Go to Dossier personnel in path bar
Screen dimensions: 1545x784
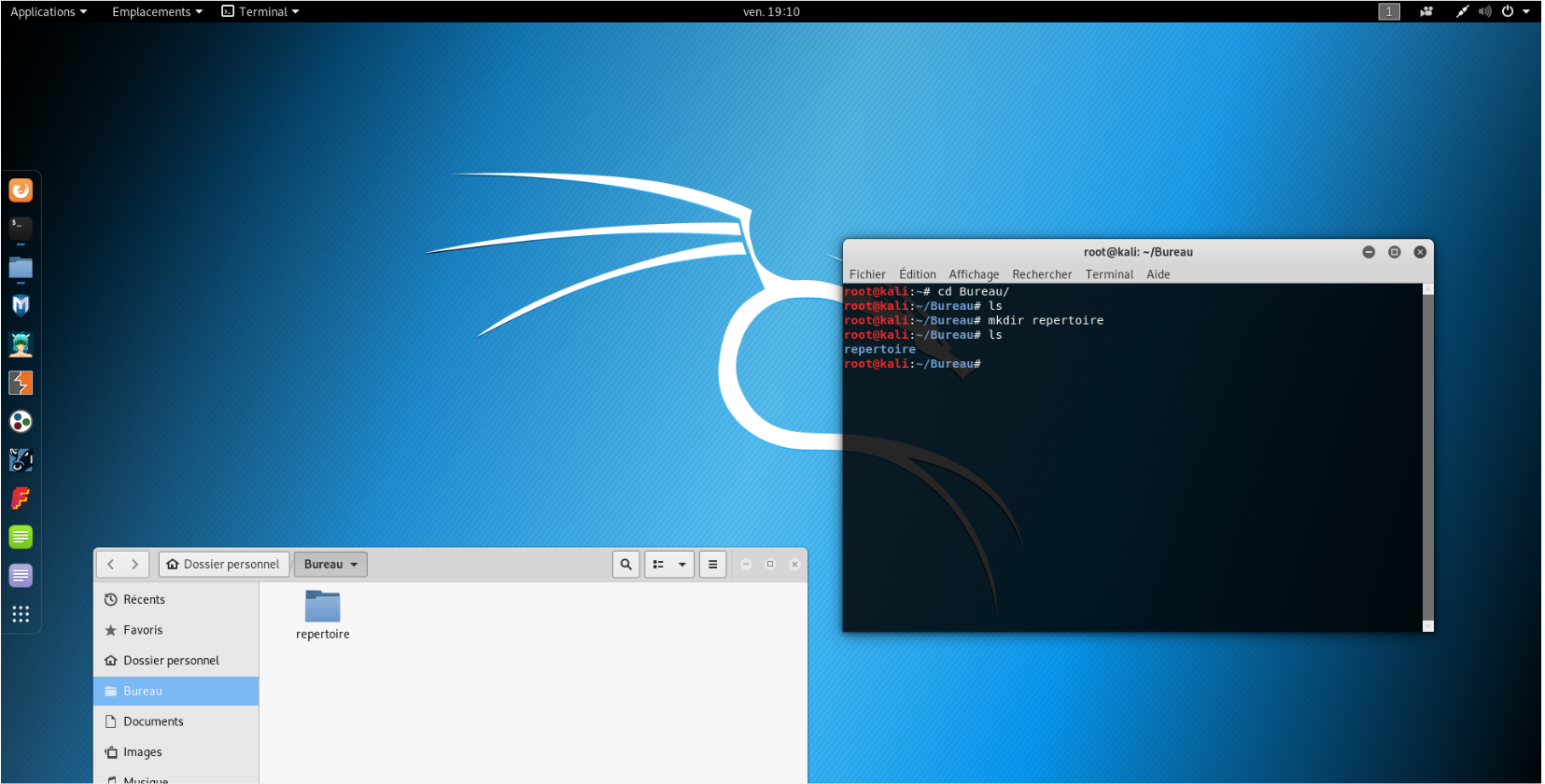(224, 564)
